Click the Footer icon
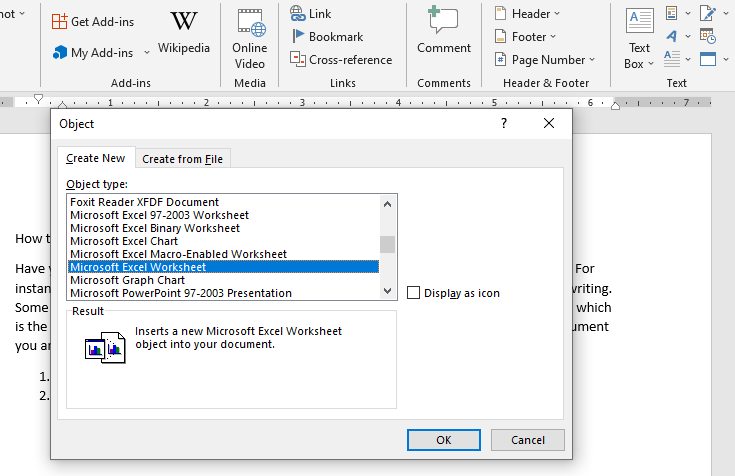 click(501, 36)
